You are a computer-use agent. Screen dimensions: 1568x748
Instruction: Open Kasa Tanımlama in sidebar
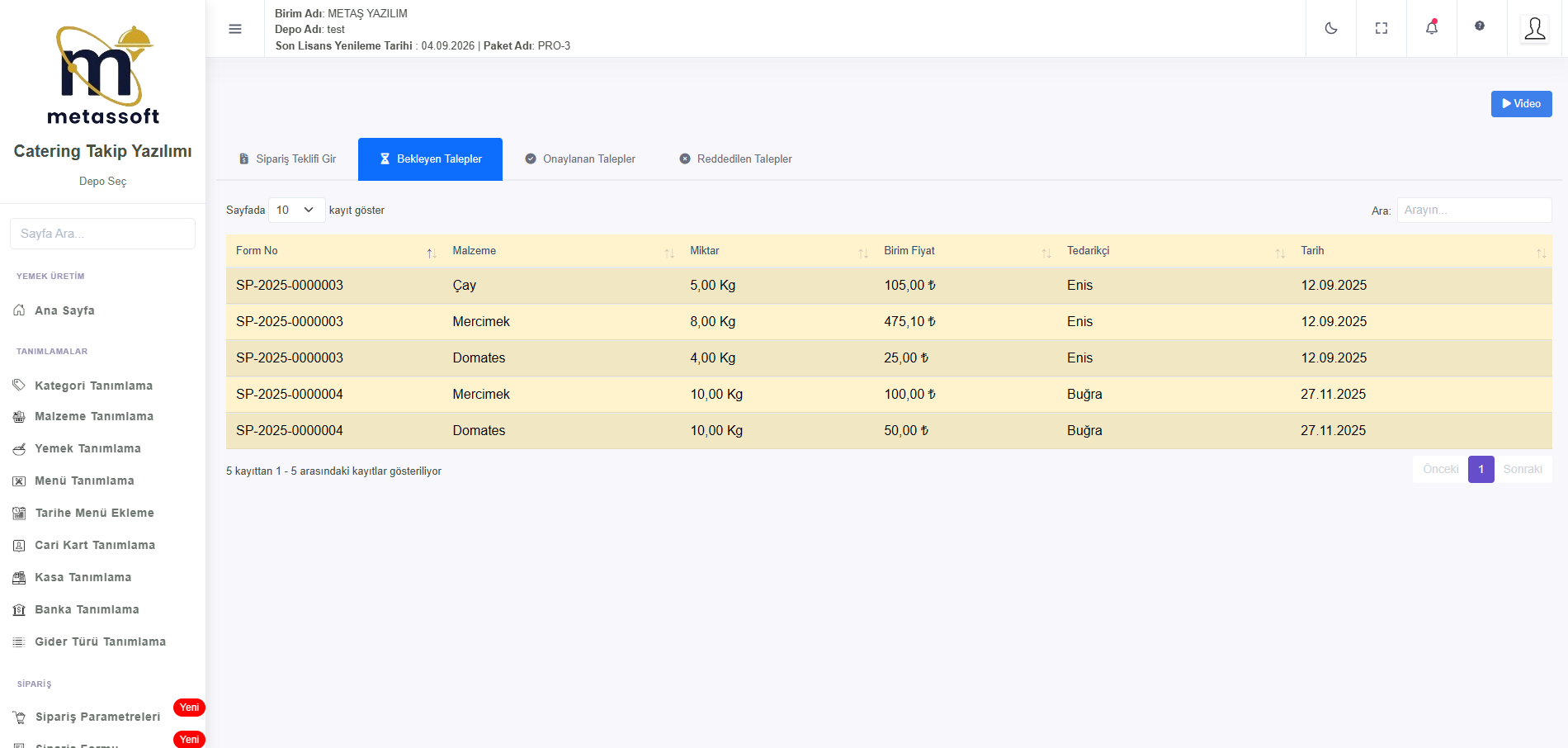[x=83, y=577]
